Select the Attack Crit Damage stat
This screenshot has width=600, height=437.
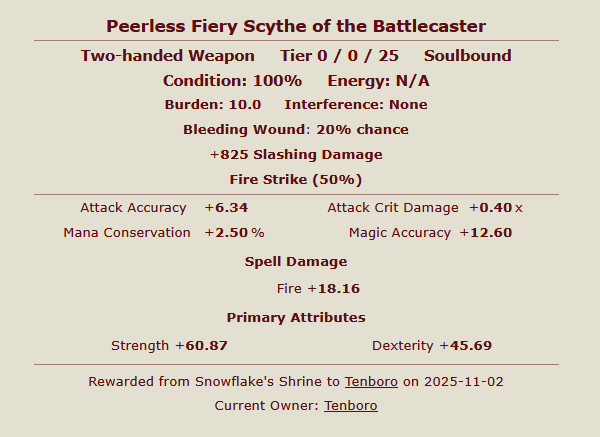pos(425,208)
